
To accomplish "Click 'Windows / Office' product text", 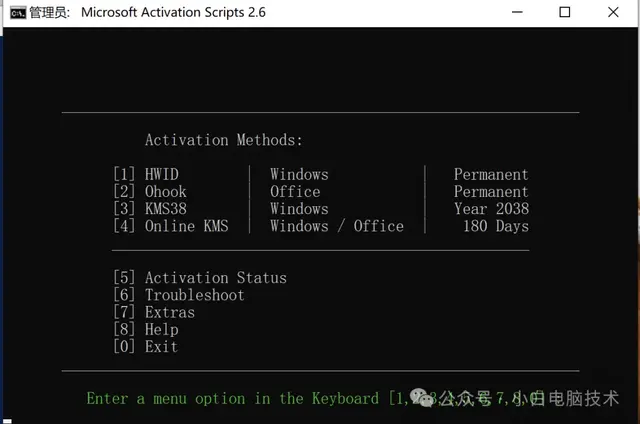I will tap(337, 226).
